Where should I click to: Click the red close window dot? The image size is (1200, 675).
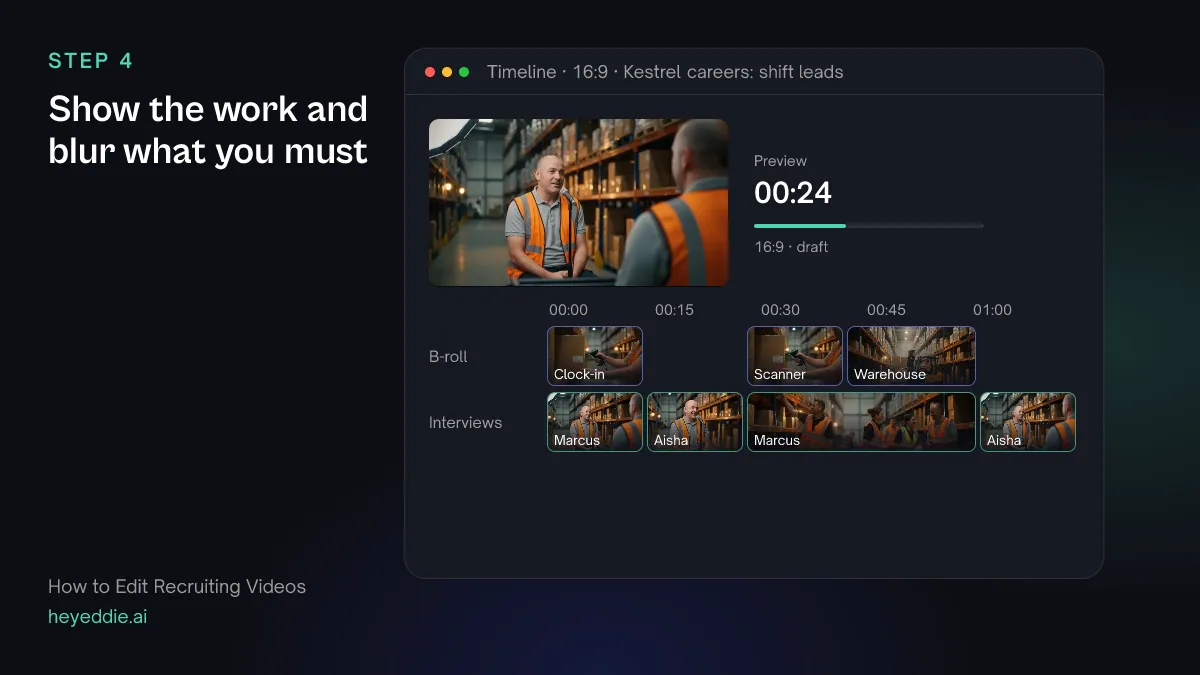pyautogui.click(x=430, y=72)
